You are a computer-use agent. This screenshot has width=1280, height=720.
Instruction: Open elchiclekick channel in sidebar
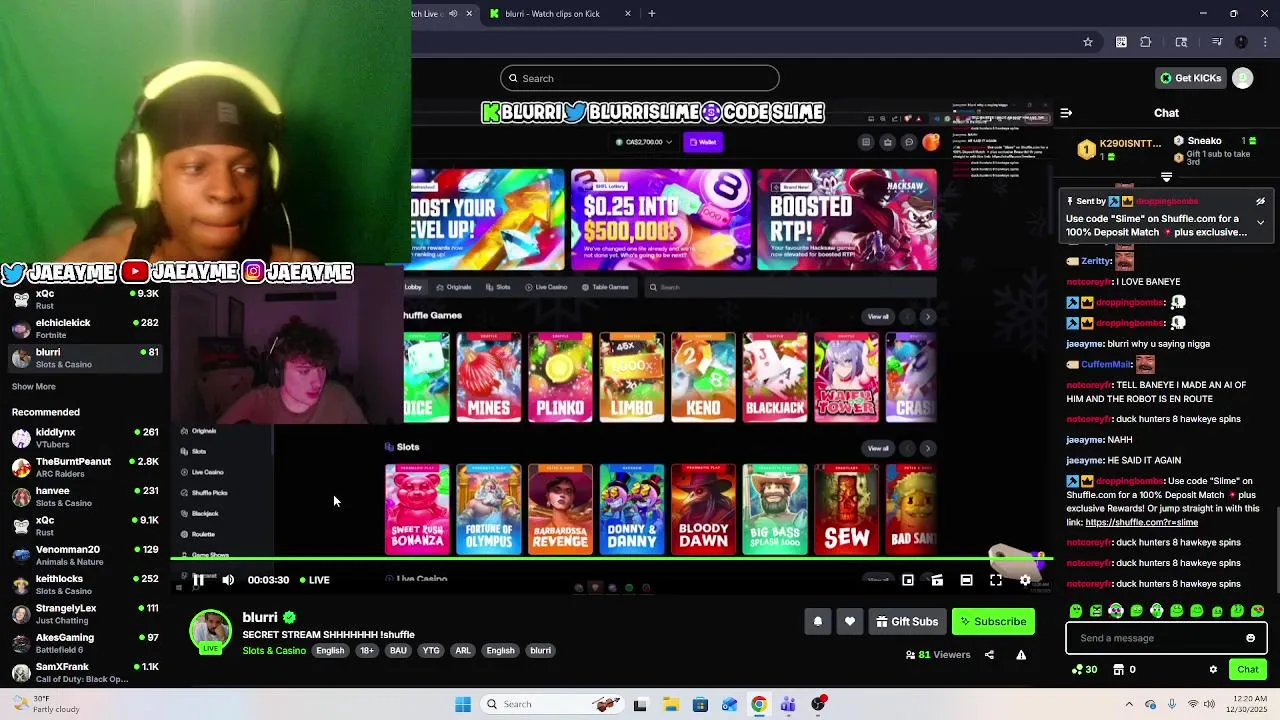(x=85, y=329)
